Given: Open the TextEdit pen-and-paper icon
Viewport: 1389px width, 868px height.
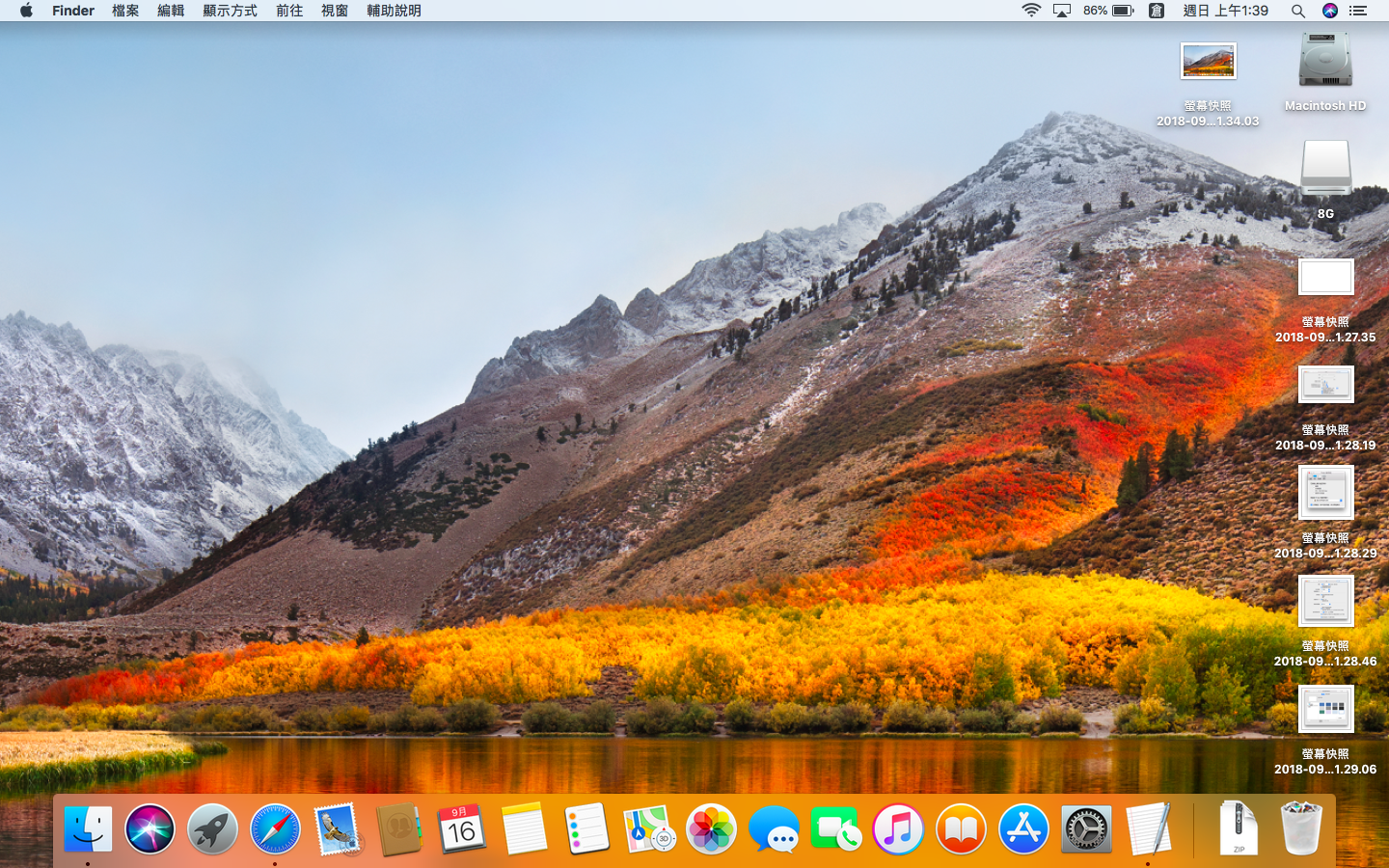Looking at the screenshot, I should 1148,828.
